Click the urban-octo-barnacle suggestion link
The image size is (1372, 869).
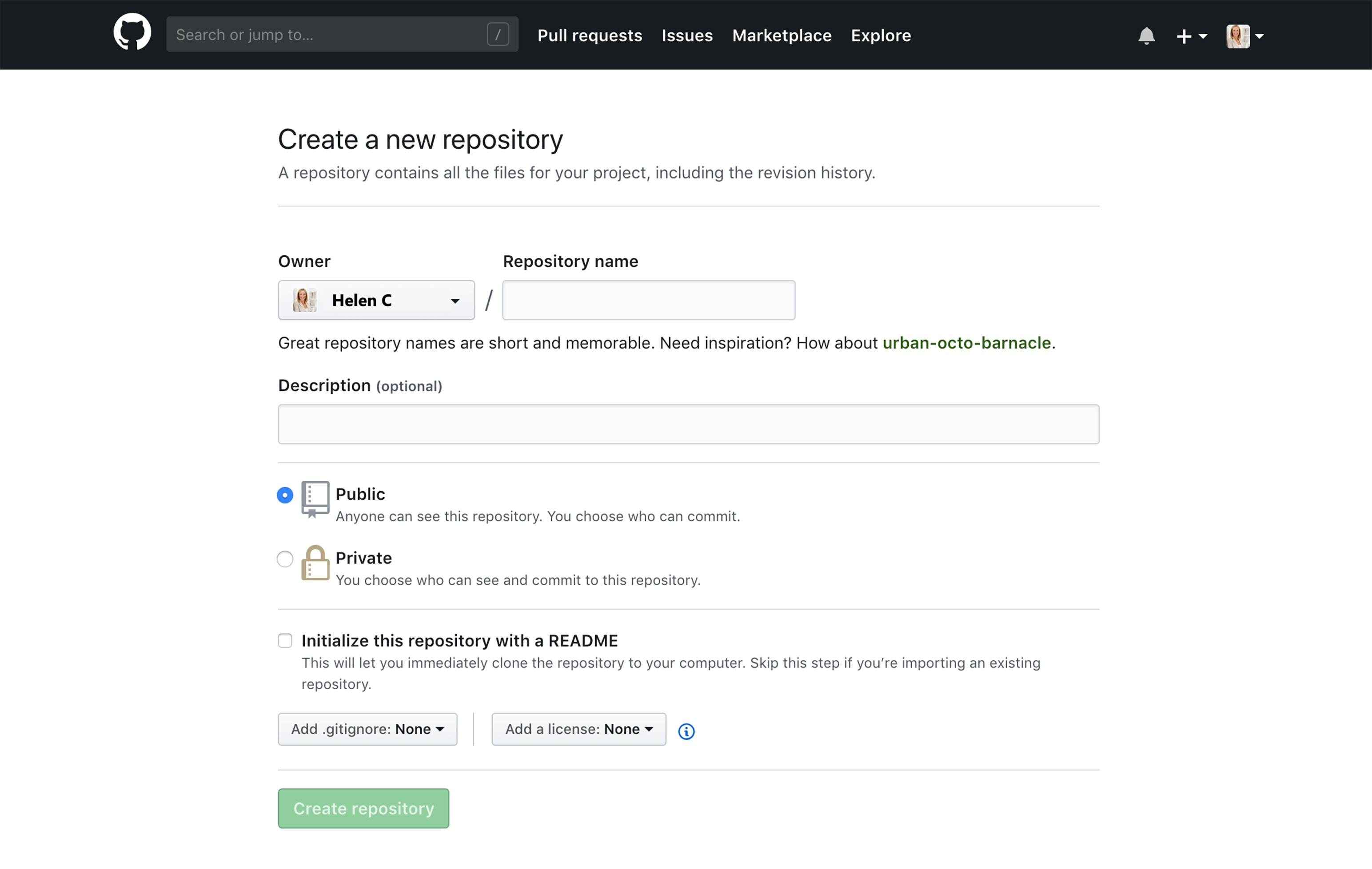967,343
